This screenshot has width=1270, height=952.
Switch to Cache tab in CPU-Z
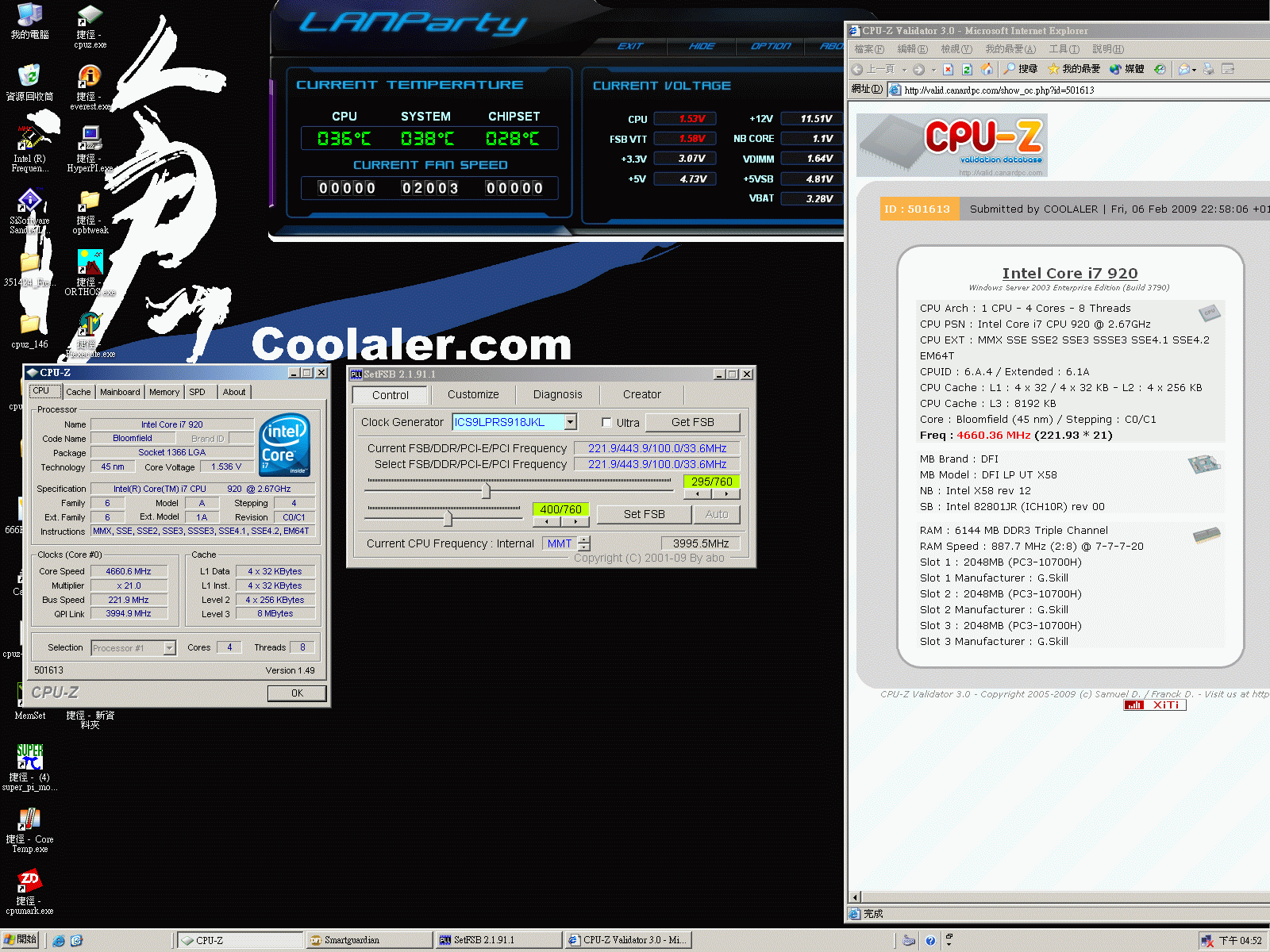click(x=78, y=392)
